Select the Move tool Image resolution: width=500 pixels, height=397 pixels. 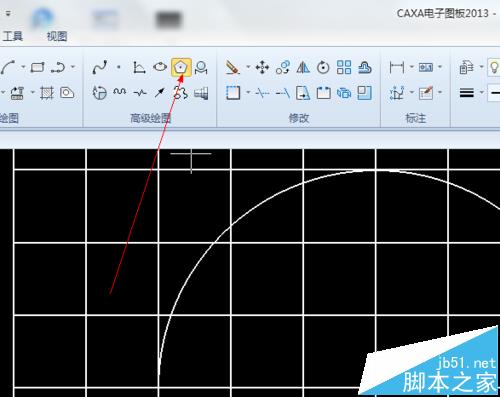tap(262, 67)
